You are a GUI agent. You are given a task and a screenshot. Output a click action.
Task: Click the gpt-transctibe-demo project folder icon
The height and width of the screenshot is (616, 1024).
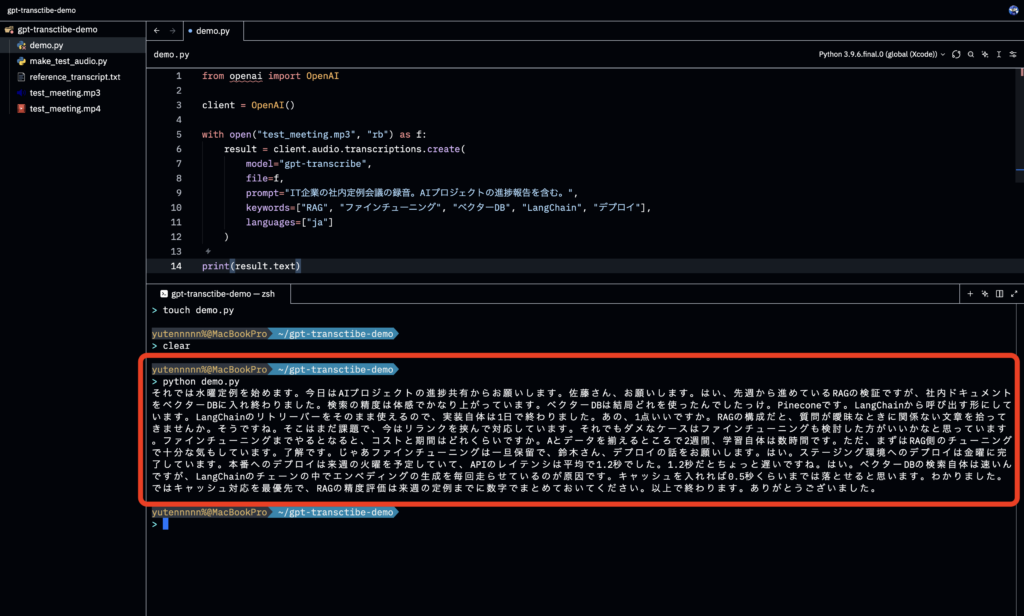pyautogui.click(x=9, y=29)
